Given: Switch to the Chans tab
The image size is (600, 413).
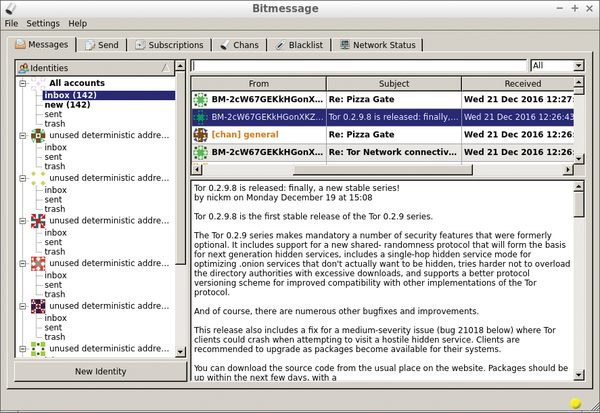Looking at the screenshot, I should pyautogui.click(x=240, y=45).
